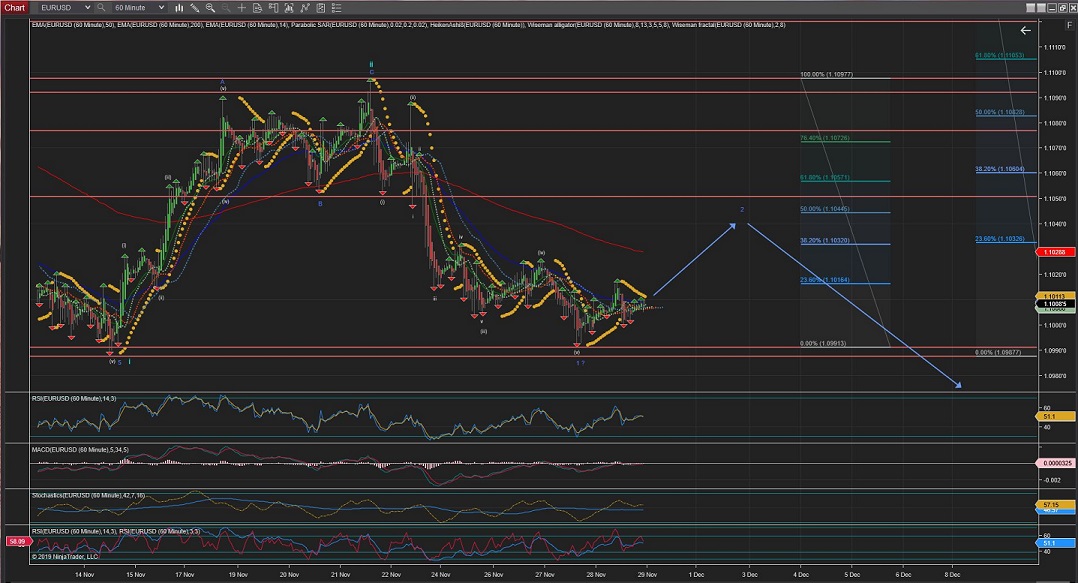Select the RSI(EURUSD (60 Minute),14,3) panel label
The image size is (1078, 583).
point(74,399)
